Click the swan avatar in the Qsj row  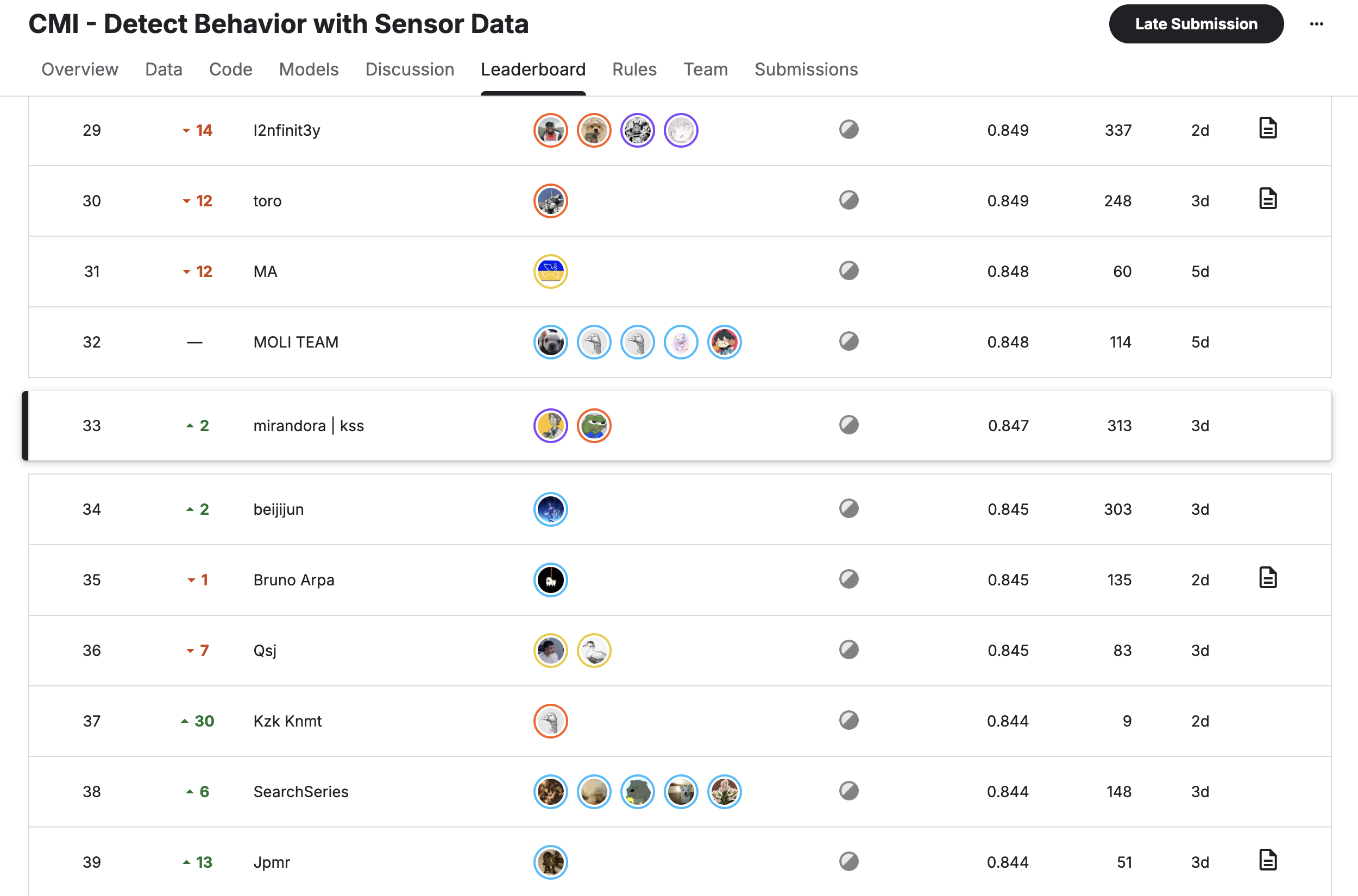click(x=594, y=651)
